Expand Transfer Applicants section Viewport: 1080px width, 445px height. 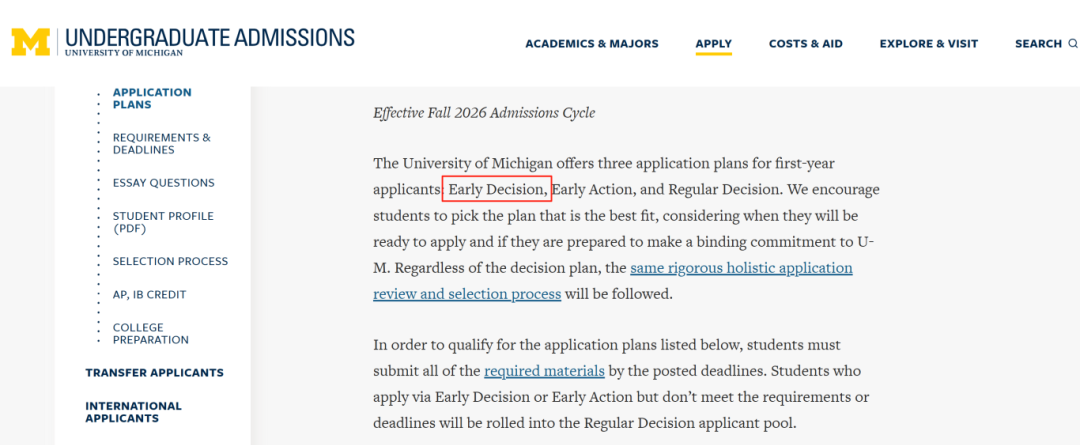pos(154,373)
